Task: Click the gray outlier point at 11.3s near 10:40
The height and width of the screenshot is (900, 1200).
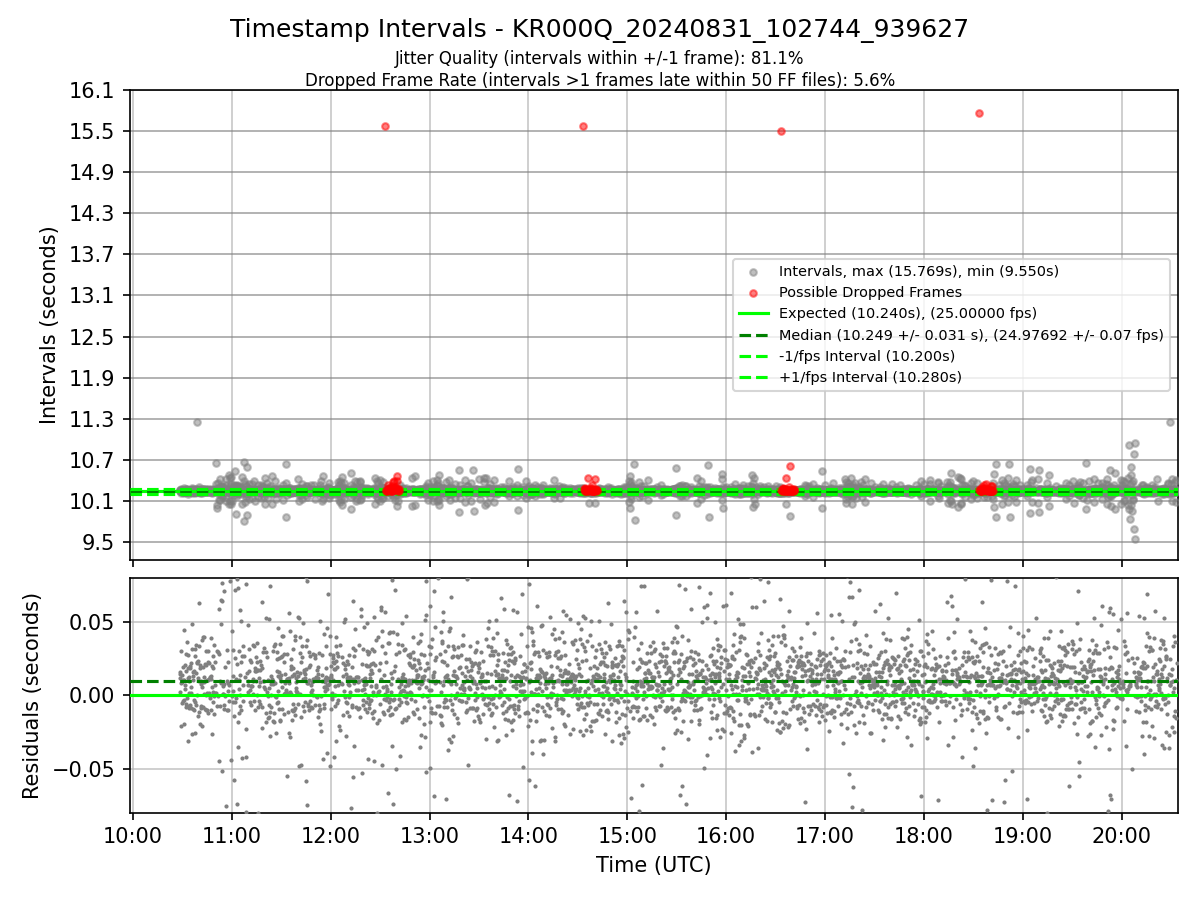Action: click(x=197, y=422)
